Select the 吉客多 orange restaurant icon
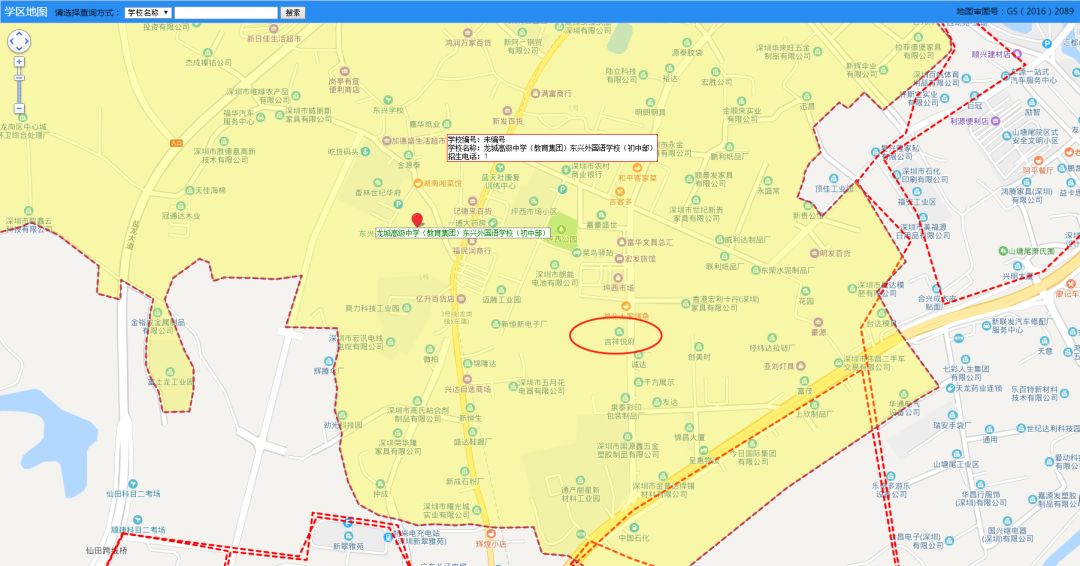 click(619, 192)
